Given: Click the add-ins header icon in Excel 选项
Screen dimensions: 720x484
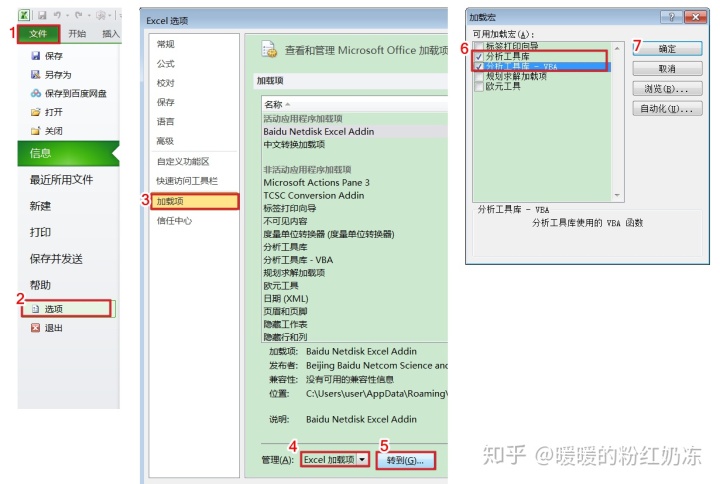Looking at the screenshot, I should tap(270, 50).
